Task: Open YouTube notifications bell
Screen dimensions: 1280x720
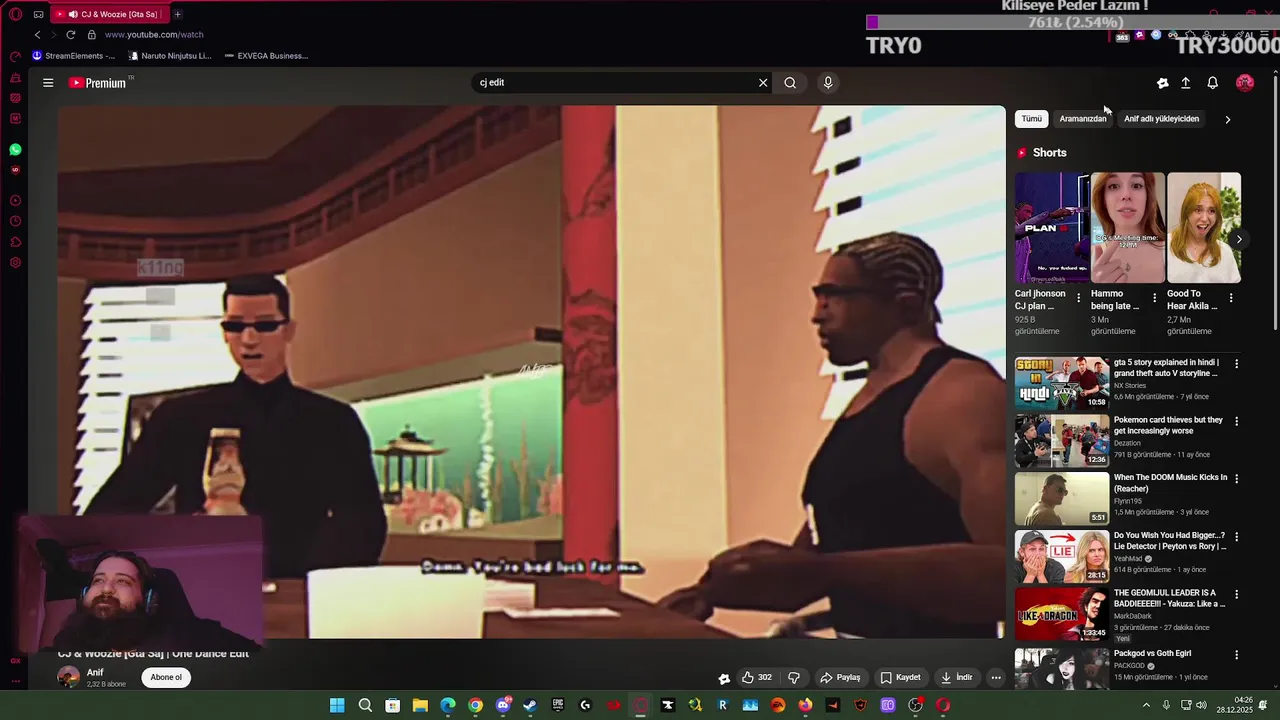Action: click(x=1212, y=83)
